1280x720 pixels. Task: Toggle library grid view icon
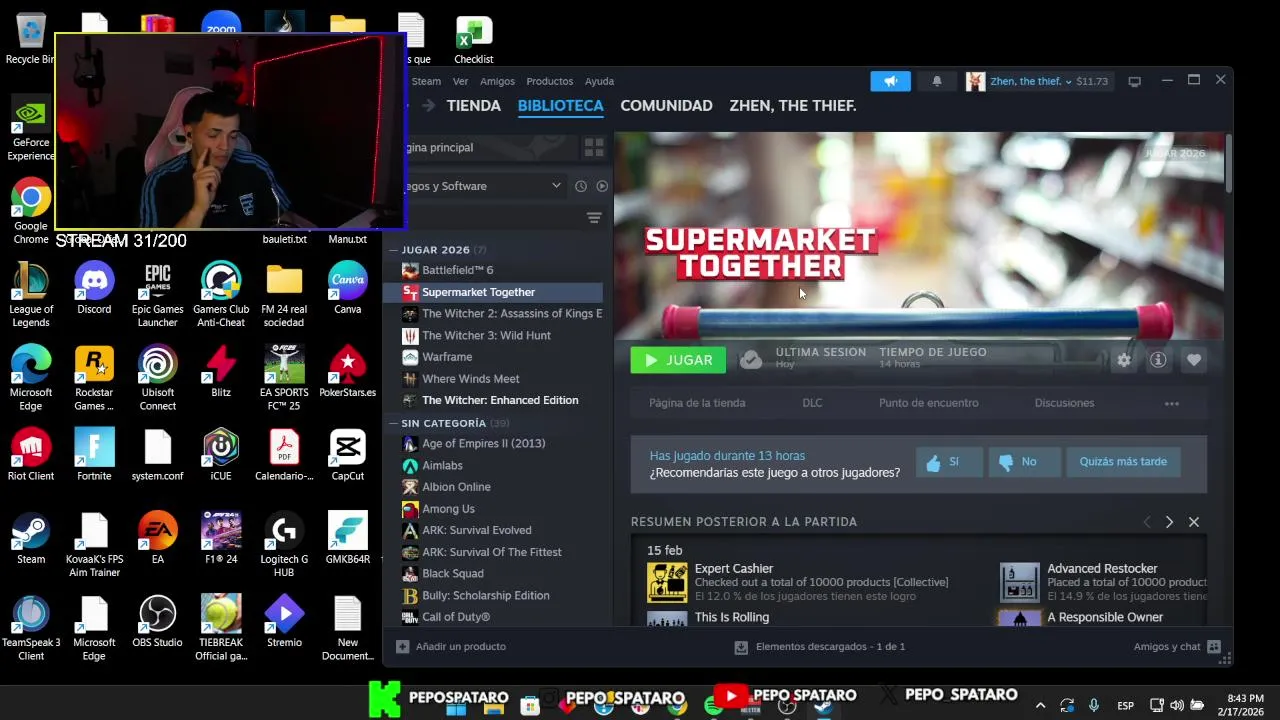pyautogui.click(x=594, y=148)
